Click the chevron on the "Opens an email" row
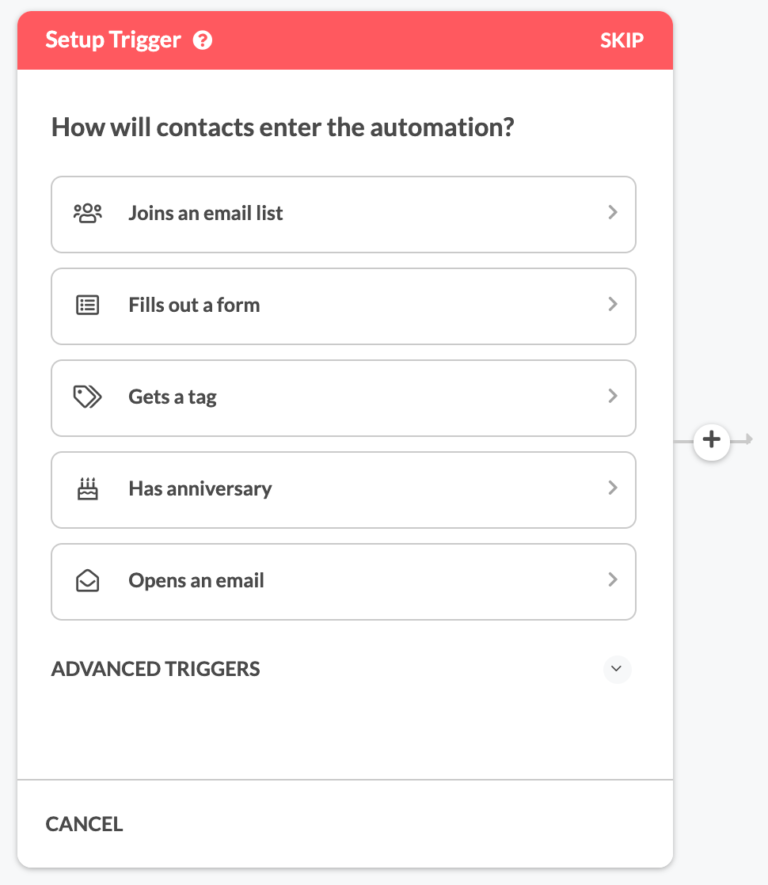This screenshot has height=885, width=768. [613, 581]
